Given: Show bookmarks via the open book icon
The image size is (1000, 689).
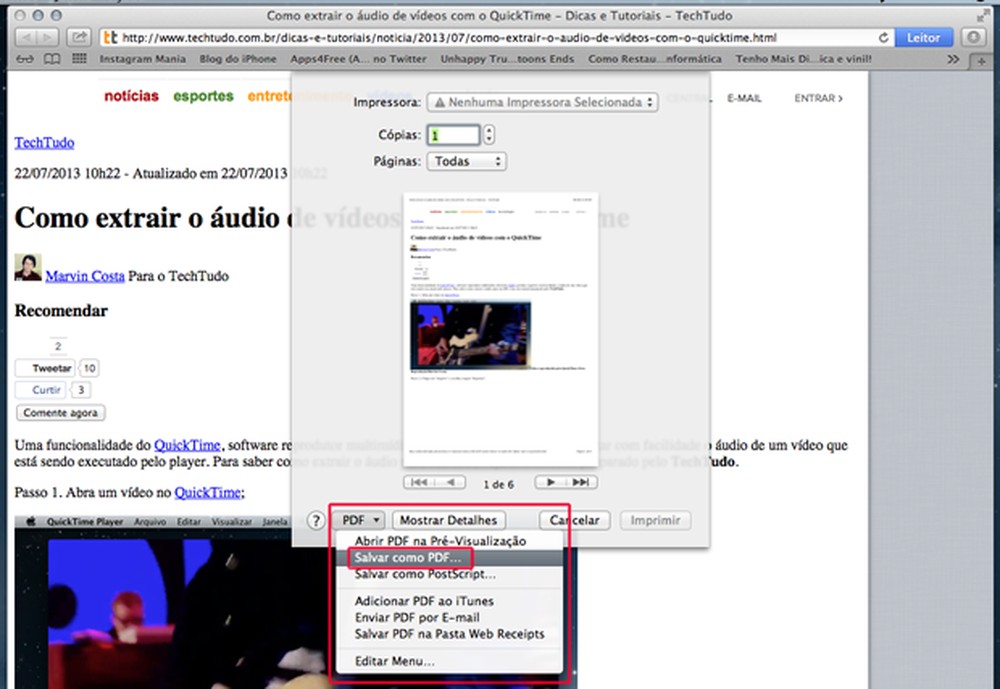Looking at the screenshot, I should coord(52,59).
